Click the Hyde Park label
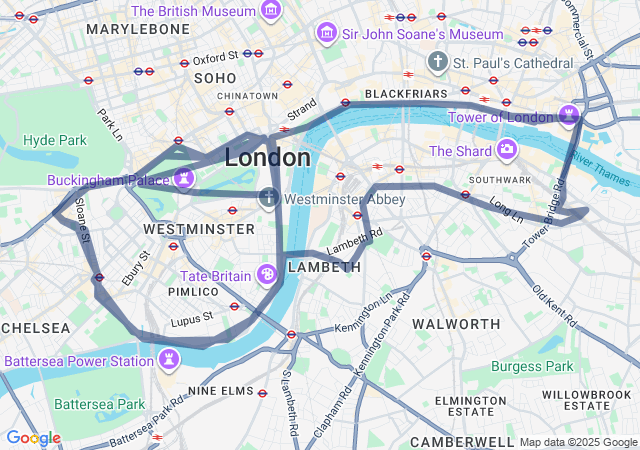640x450 pixels. [x=55, y=140]
